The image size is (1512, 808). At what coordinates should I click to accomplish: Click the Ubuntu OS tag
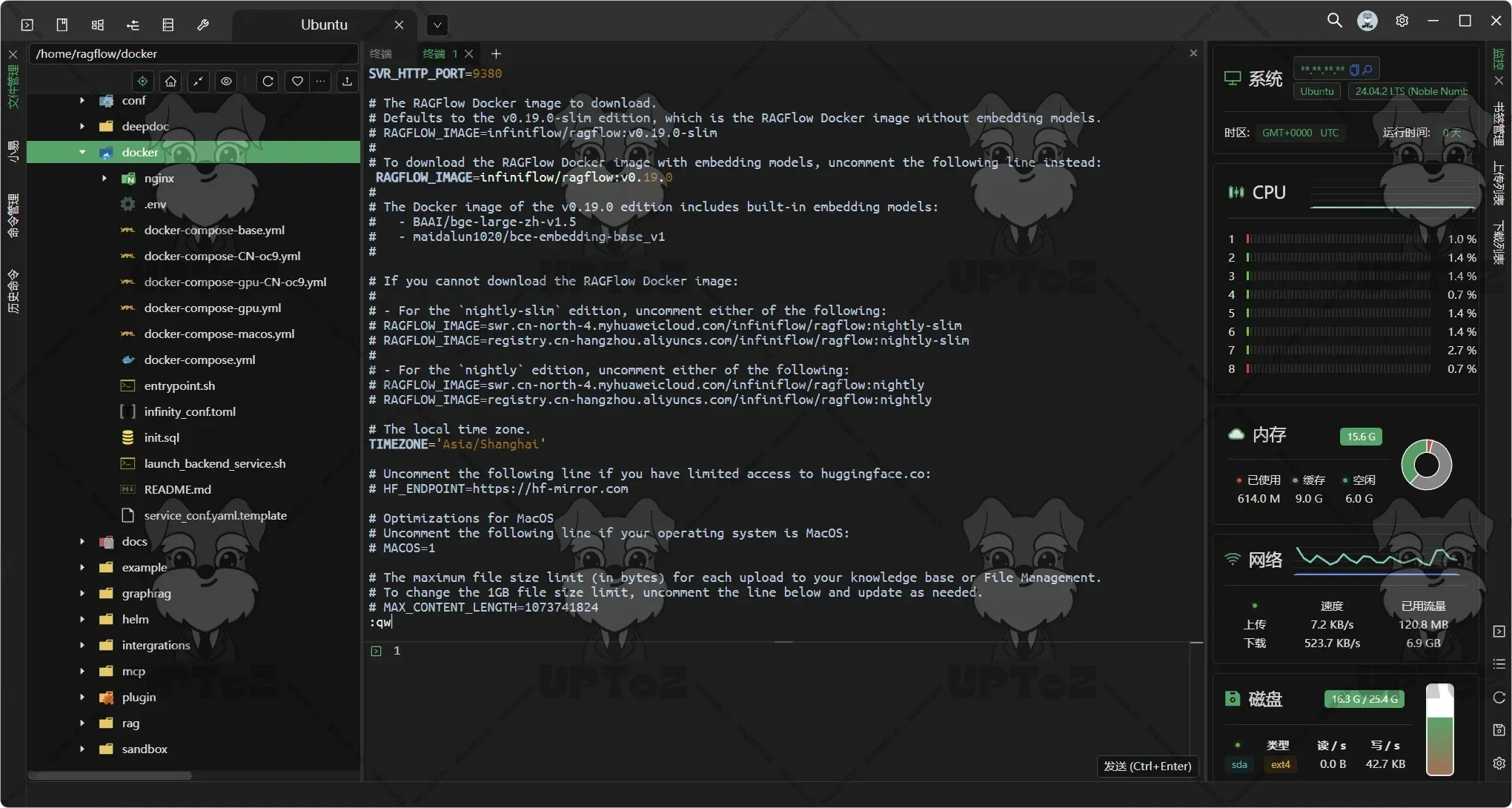(1317, 91)
